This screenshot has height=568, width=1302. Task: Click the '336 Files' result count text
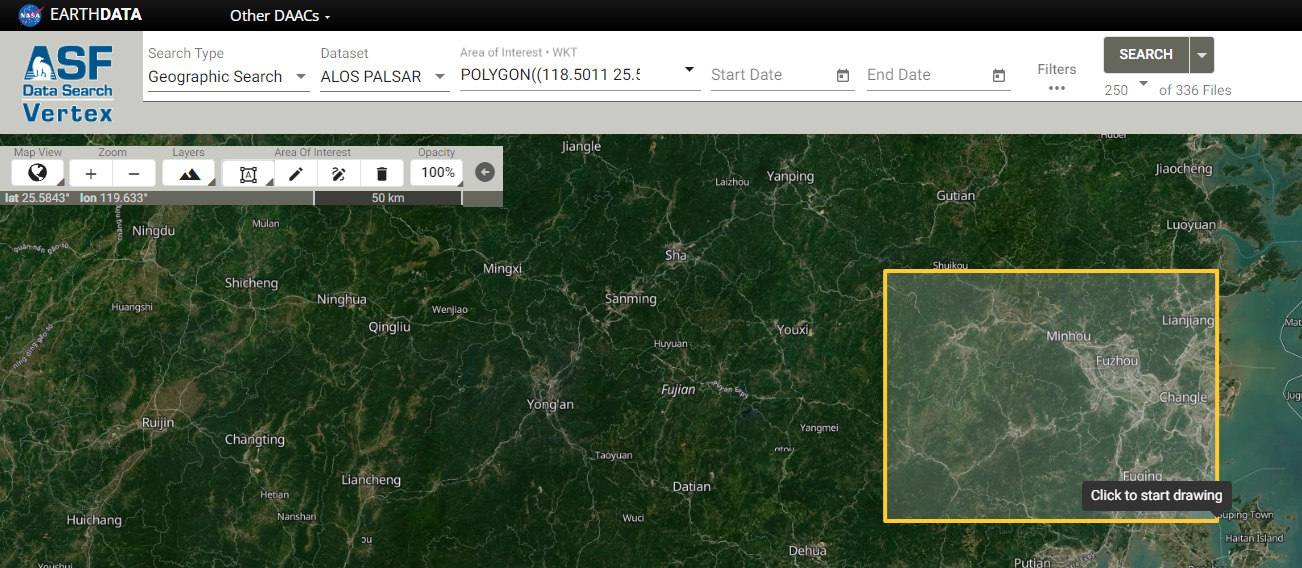coord(1205,90)
